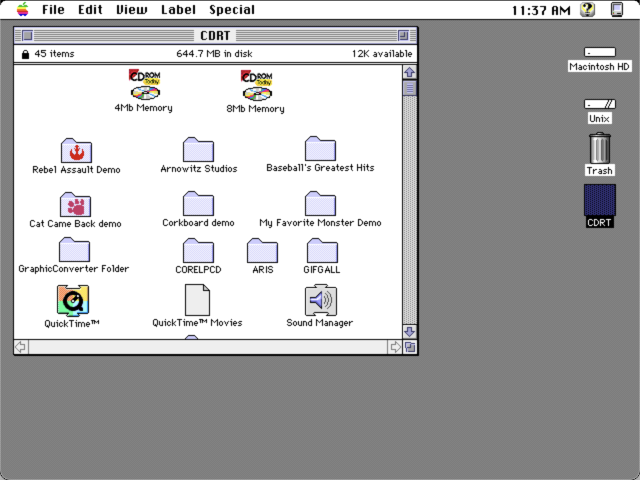Select the My Favorite Monster Demo folder
This screenshot has width=640, height=480.
pyautogui.click(x=320, y=204)
